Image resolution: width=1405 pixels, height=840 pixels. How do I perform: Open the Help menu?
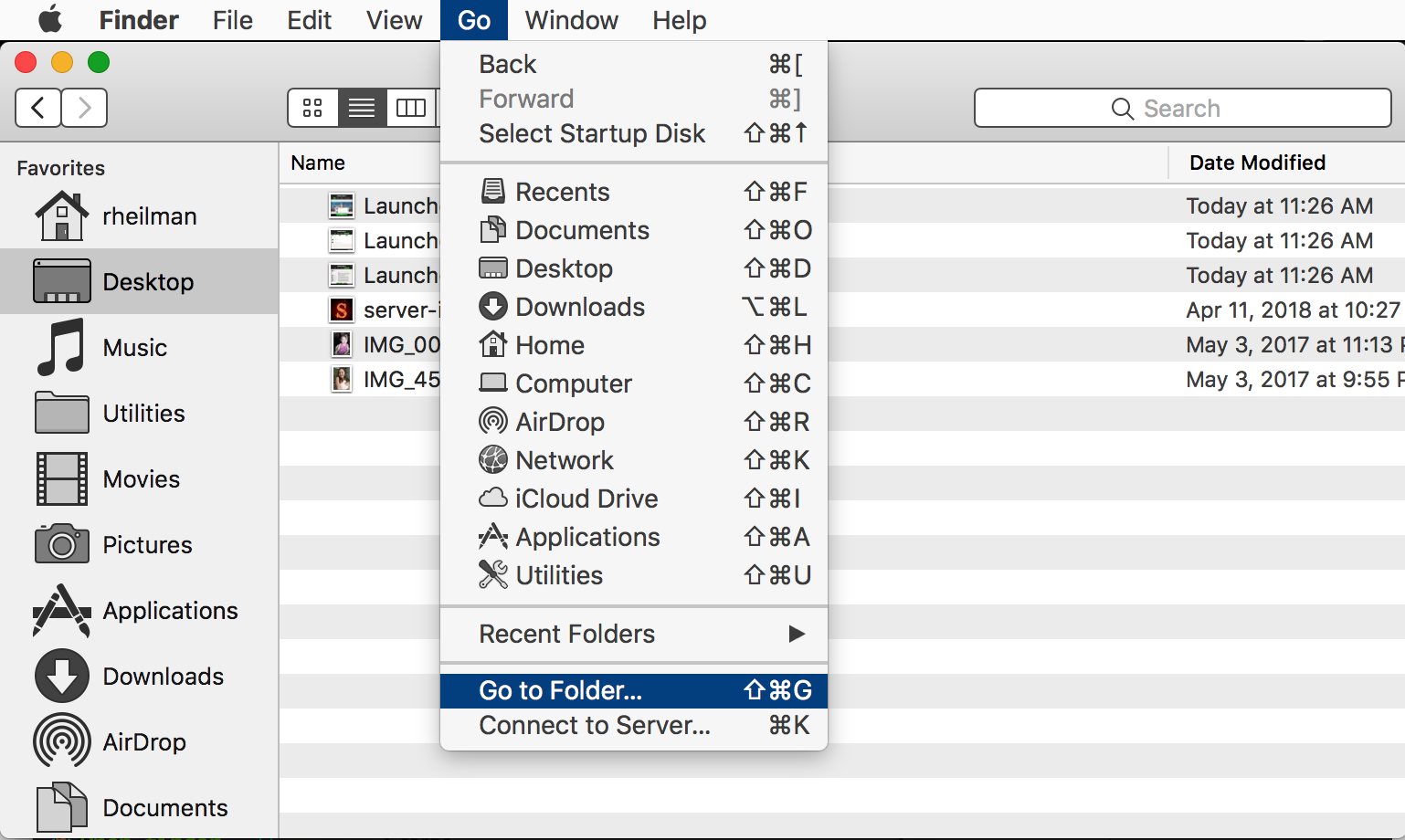(x=679, y=20)
